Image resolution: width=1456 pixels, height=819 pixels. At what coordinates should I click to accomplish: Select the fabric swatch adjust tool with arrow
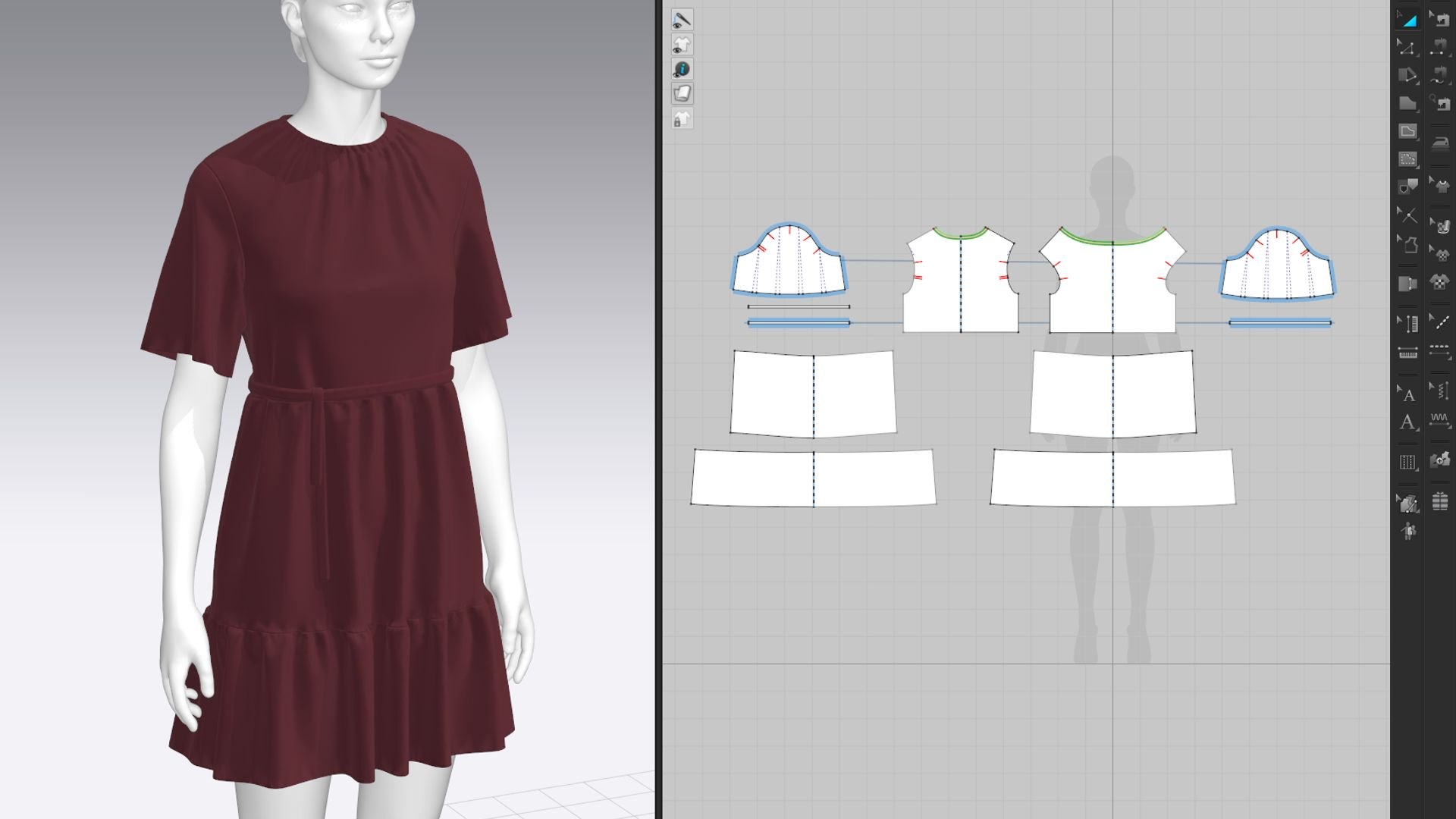pos(1439,224)
